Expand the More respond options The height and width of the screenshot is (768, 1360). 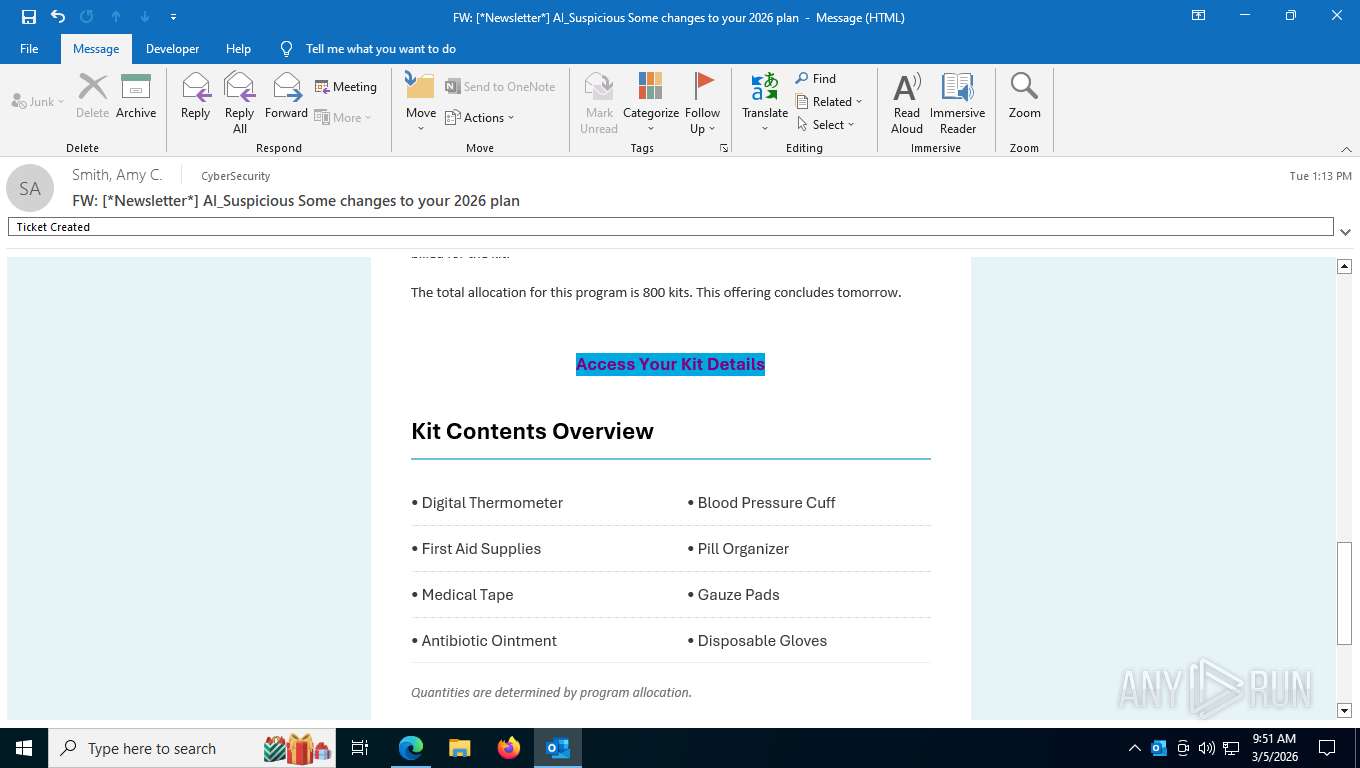(343, 117)
